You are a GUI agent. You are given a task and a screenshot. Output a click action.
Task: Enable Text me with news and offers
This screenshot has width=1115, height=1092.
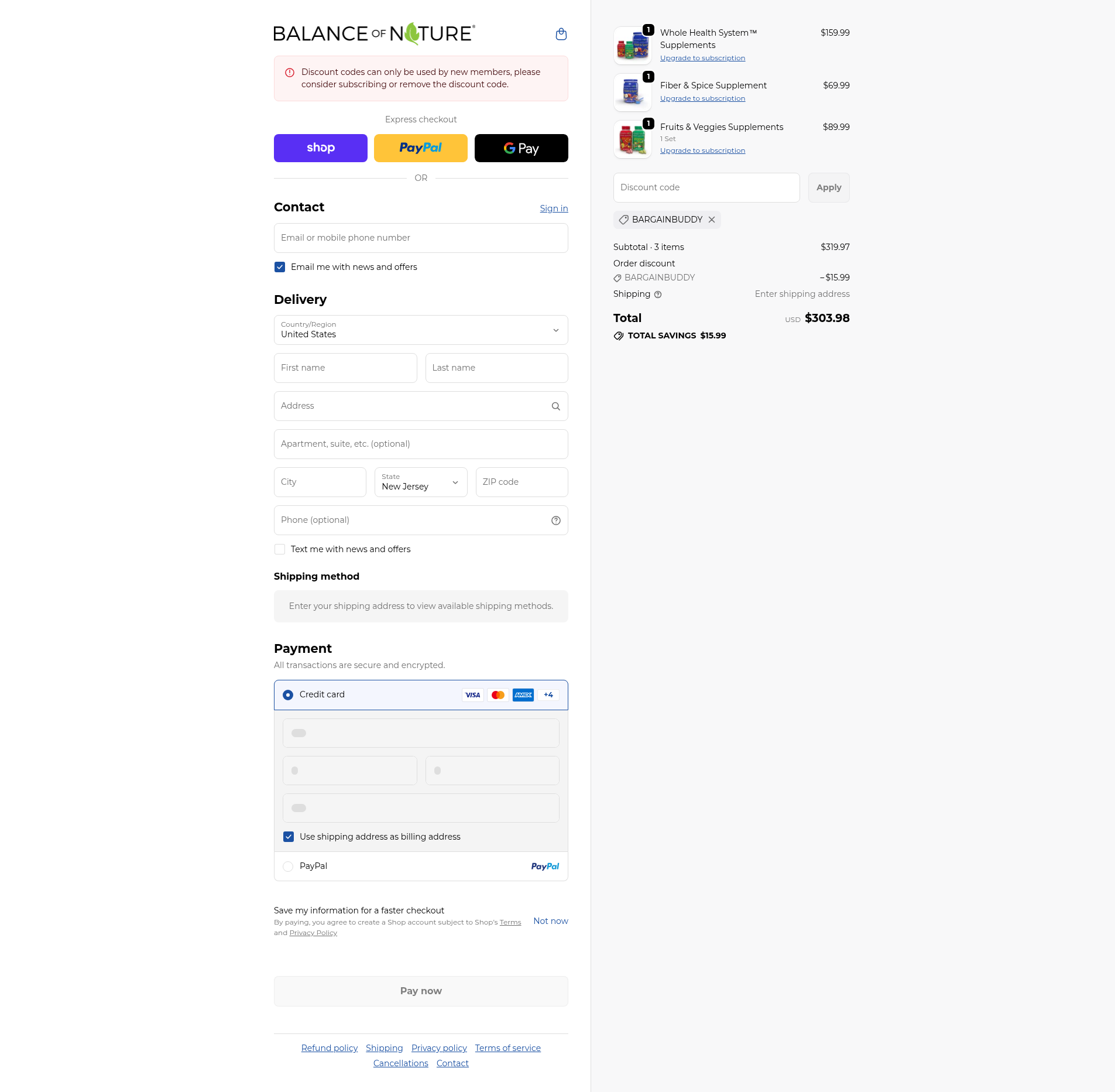(280, 549)
